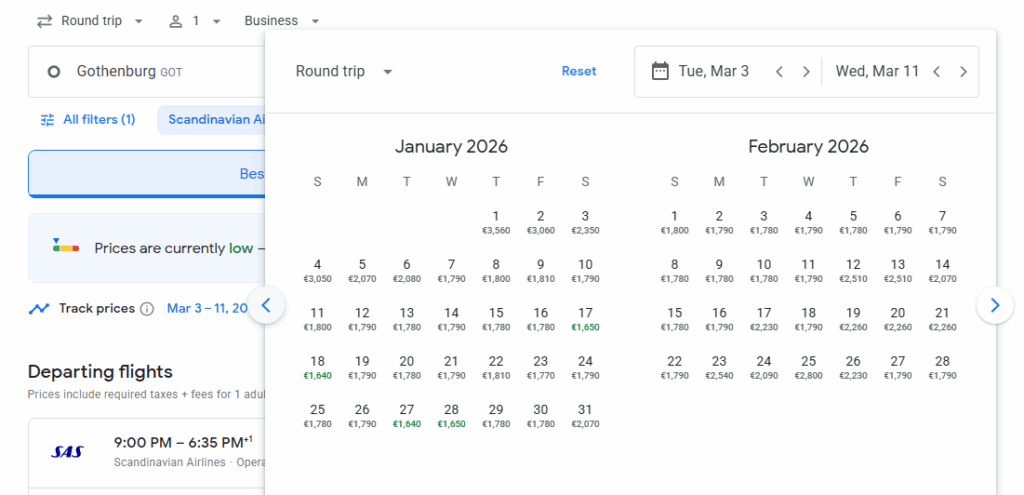Click next month arrow in calendar
The height and width of the screenshot is (495, 1024).
coord(994,306)
